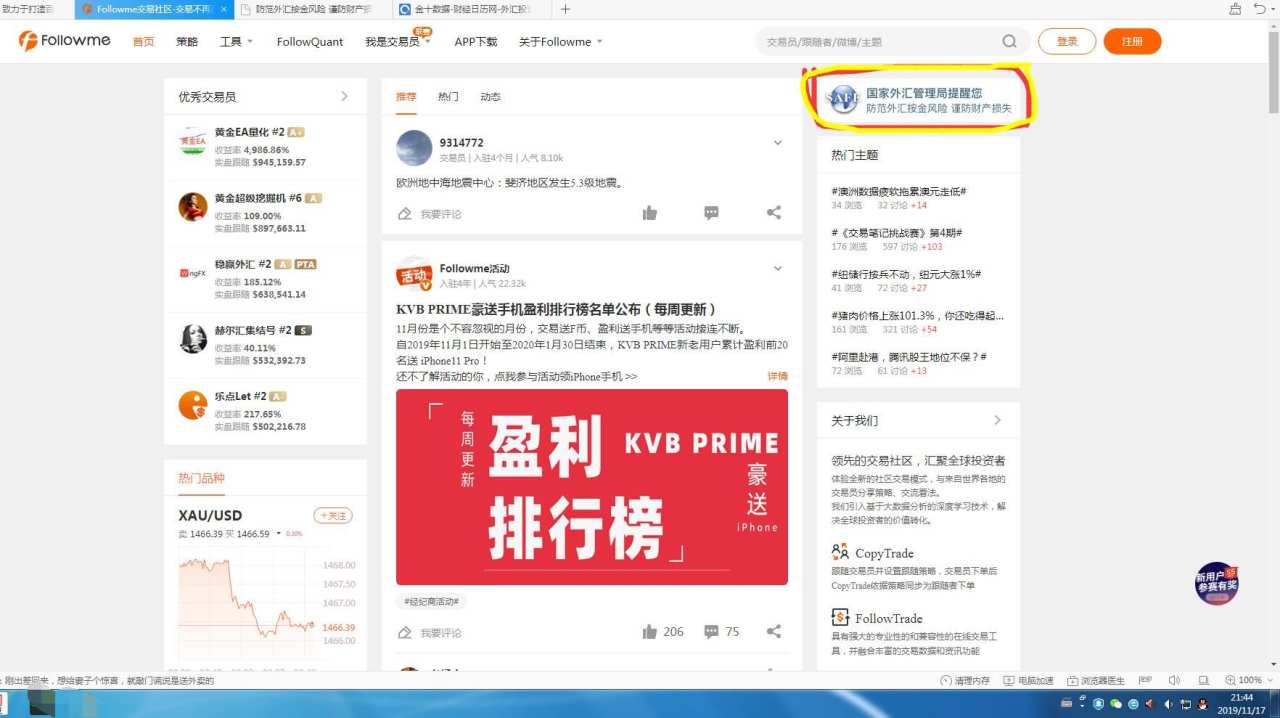The width and height of the screenshot is (1280, 718).
Task: Click the CopyTrade icon
Action: tap(840, 552)
